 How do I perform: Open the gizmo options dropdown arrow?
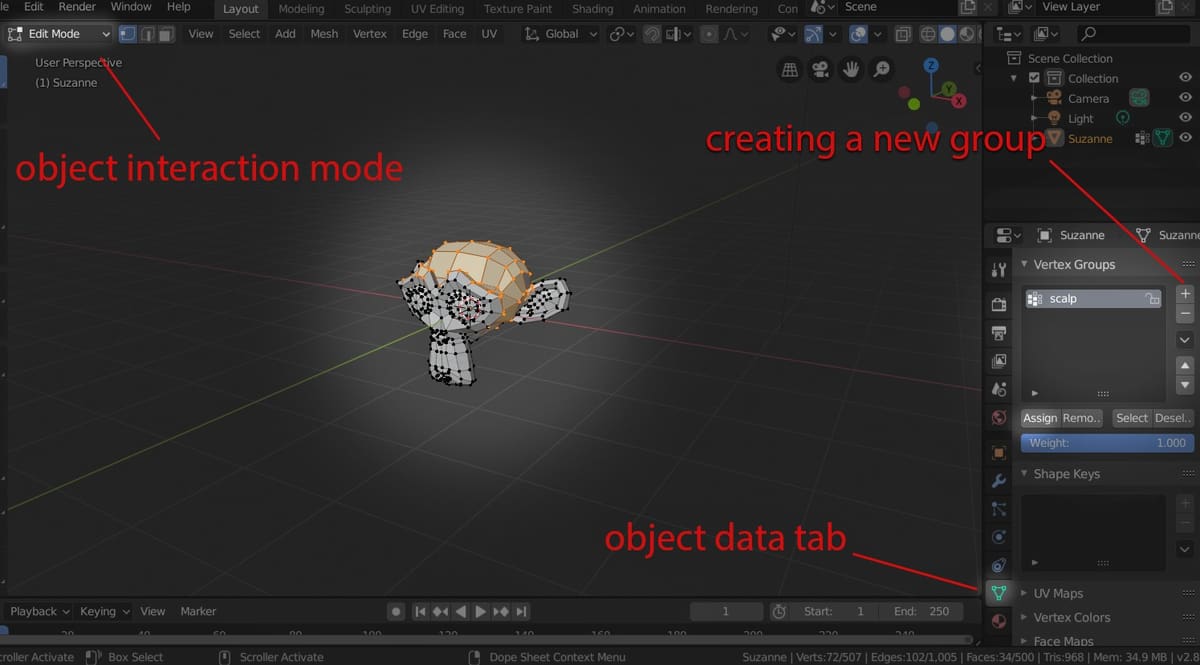tap(834, 33)
